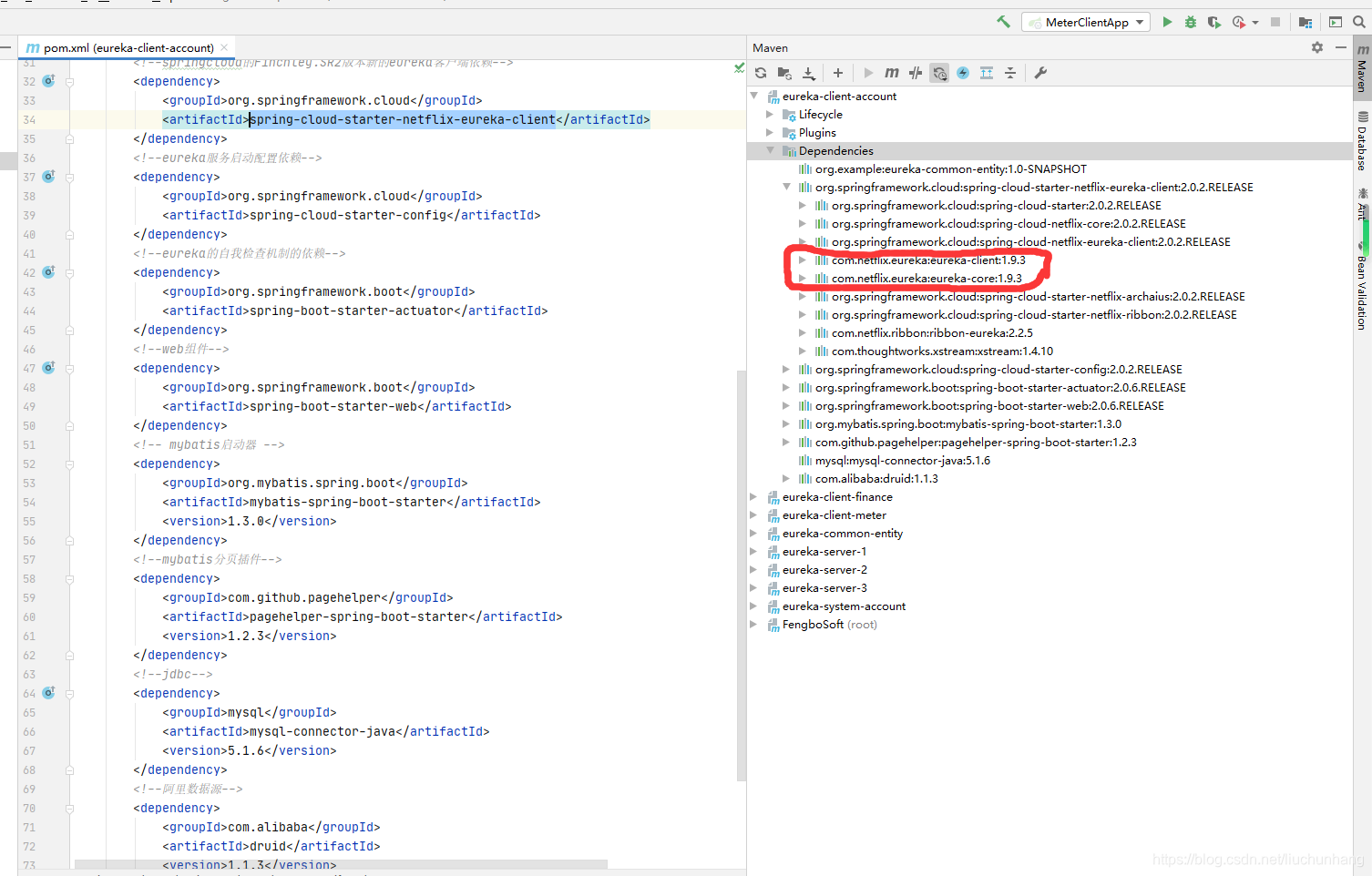The width and height of the screenshot is (1372, 876).
Task: Click inspection status checkmark in editor
Action: 739,67
